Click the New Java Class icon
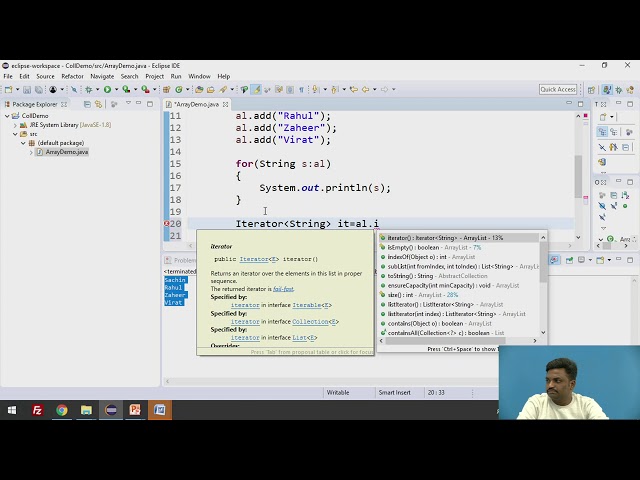 pyautogui.click(x=179, y=89)
